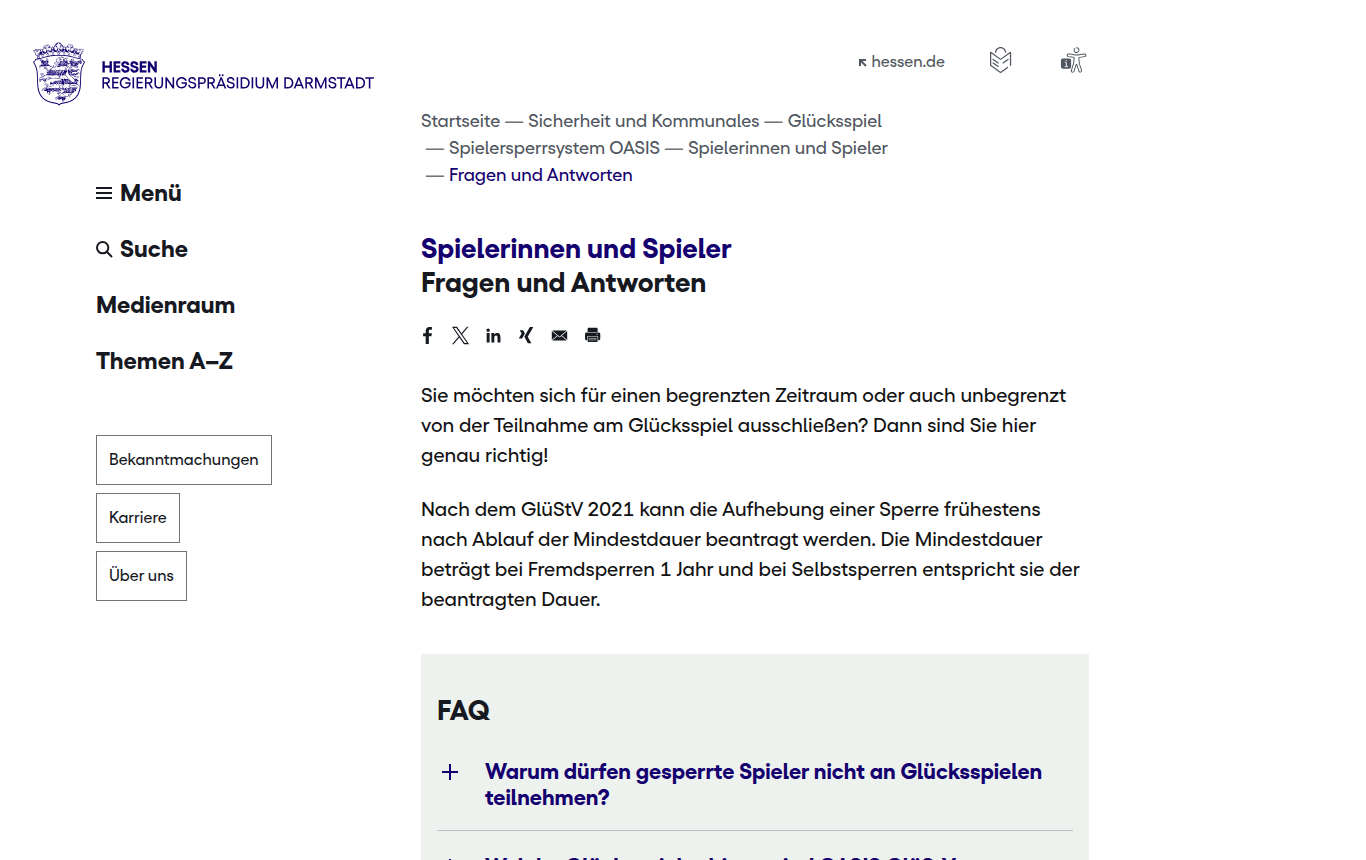Screen dimensions: 1366x860
Task: Share page on X
Action: click(460, 335)
